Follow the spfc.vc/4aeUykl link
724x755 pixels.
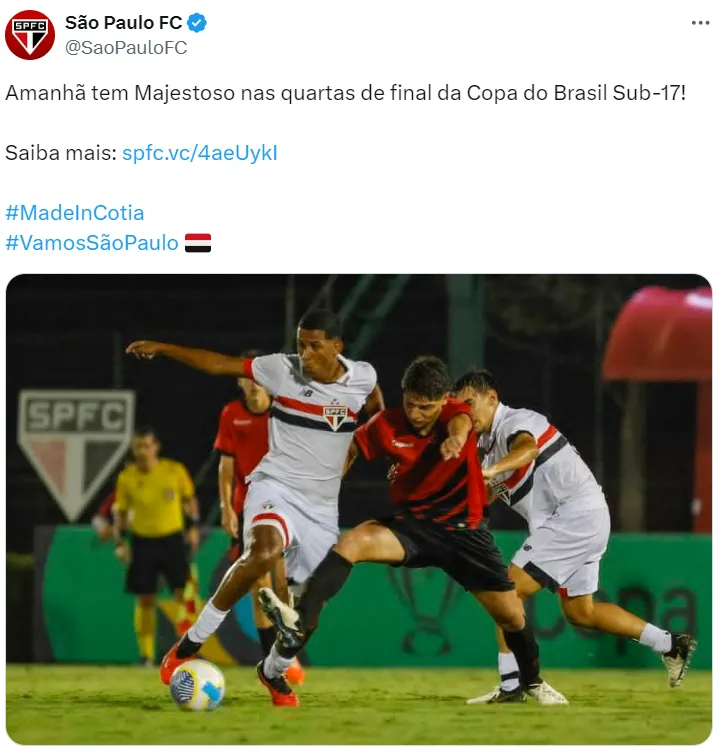tap(200, 153)
